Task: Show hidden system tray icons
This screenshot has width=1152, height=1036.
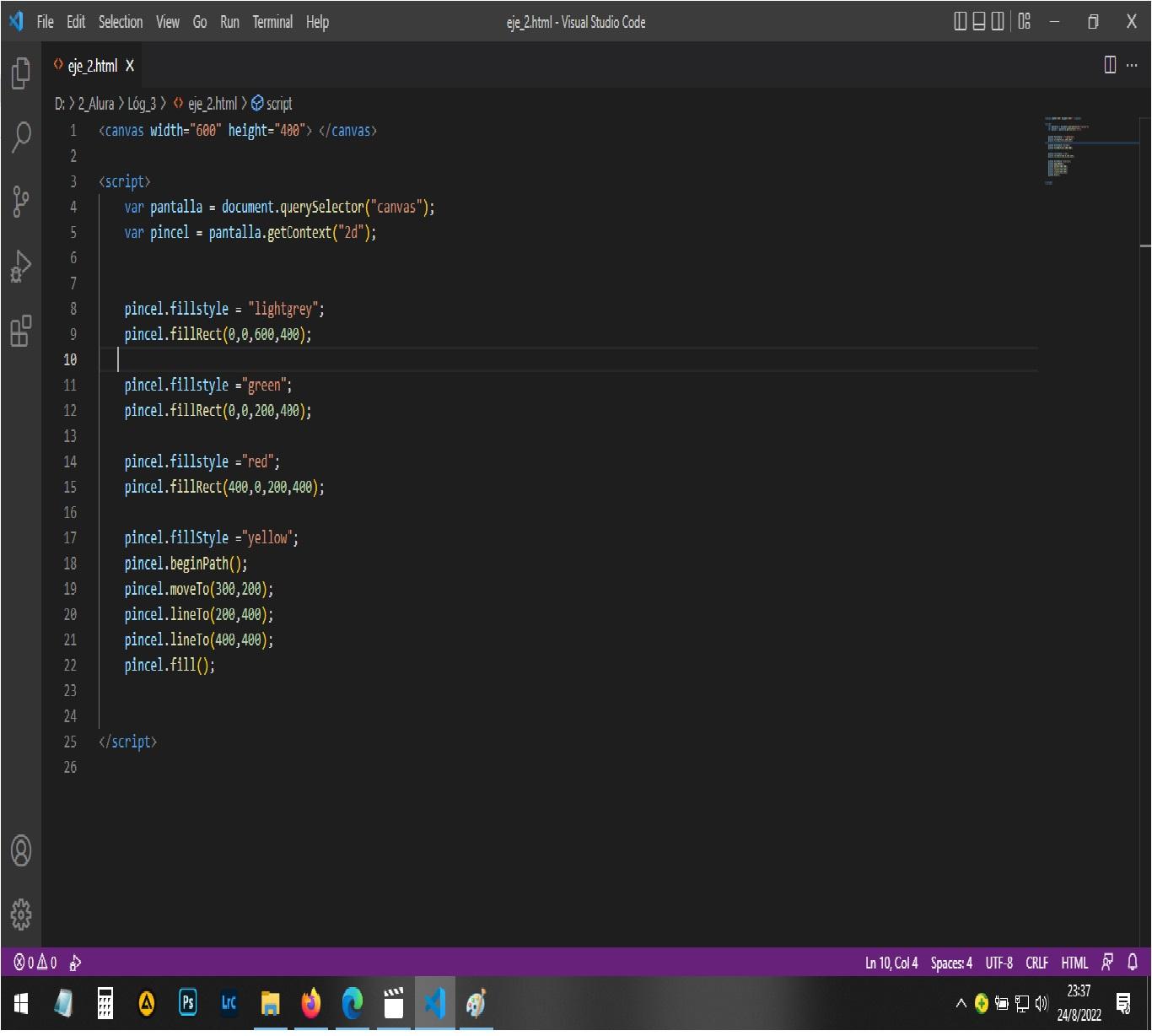Action: click(961, 1003)
